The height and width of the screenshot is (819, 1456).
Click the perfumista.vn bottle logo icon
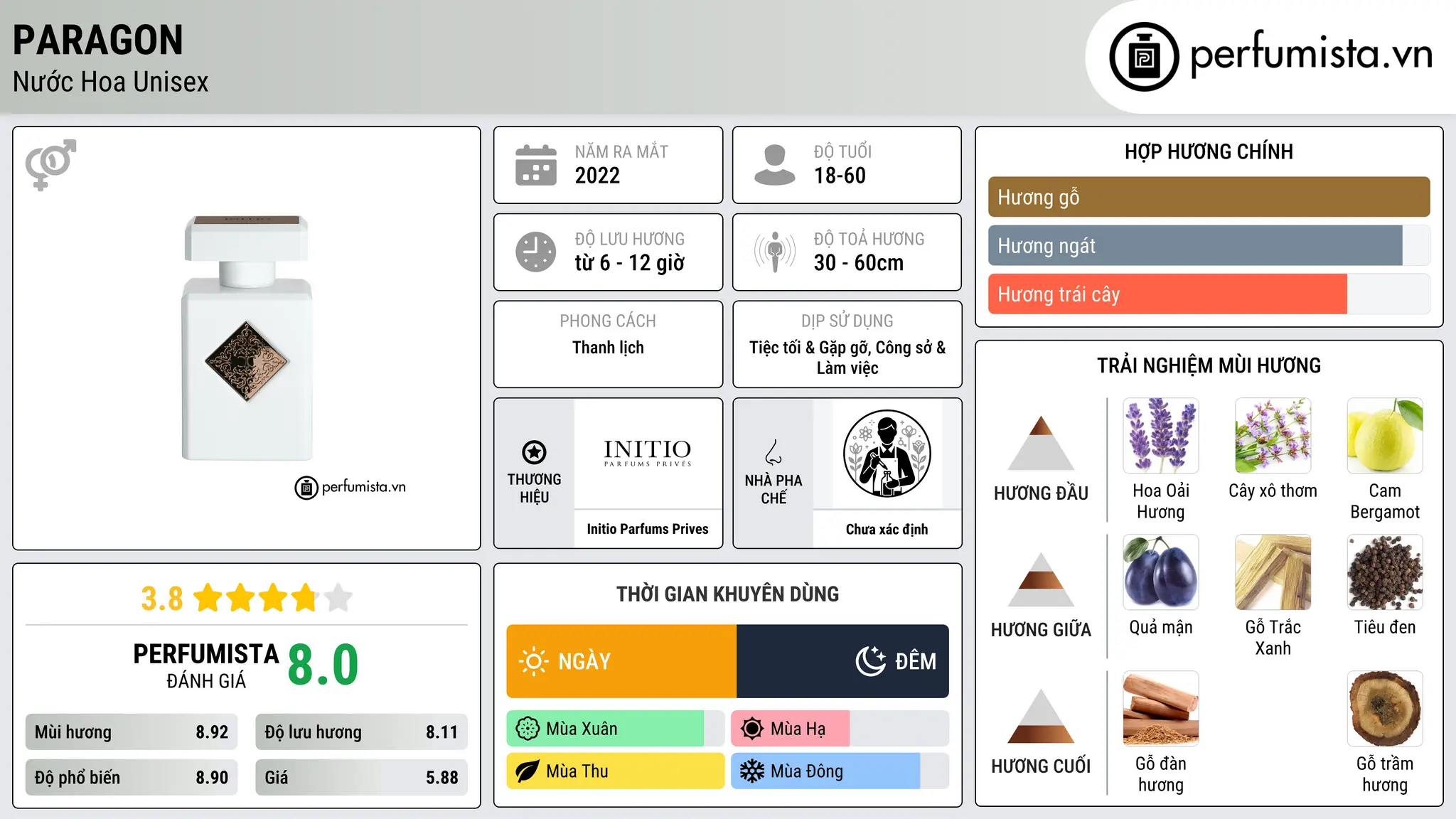point(1144,57)
